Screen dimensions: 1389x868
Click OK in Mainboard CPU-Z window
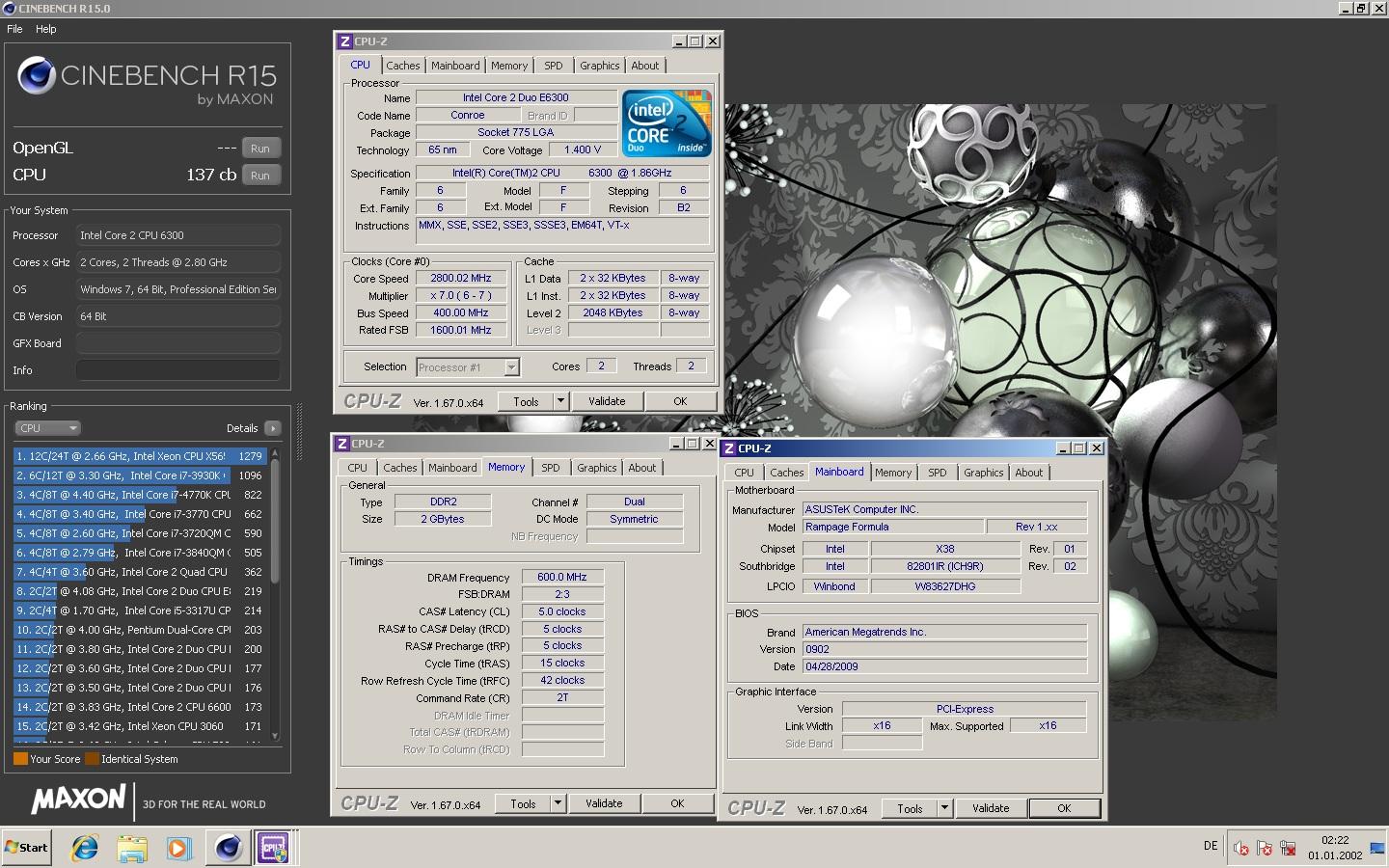1064,809
